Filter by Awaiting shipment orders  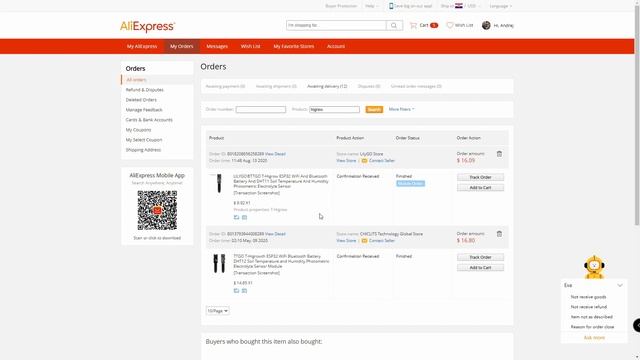click(276, 87)
